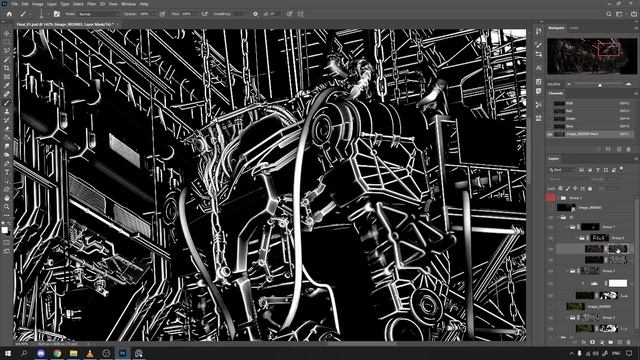
Task: Add a layer mask from Layers panel bottom
Action: pos(593,342)
